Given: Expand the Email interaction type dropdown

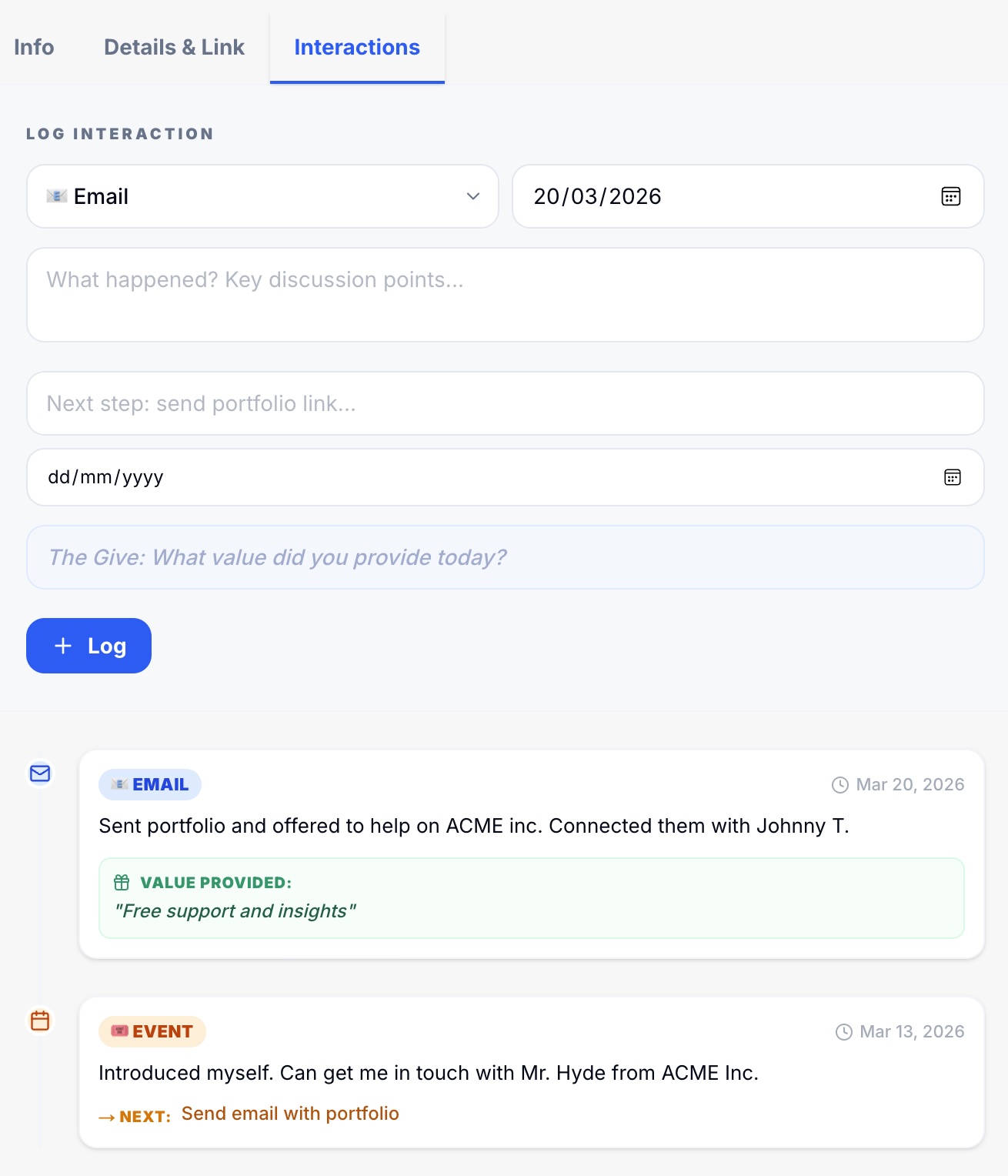Looking at the screenshot, I should pyautogui.click(x=262, y=196).
